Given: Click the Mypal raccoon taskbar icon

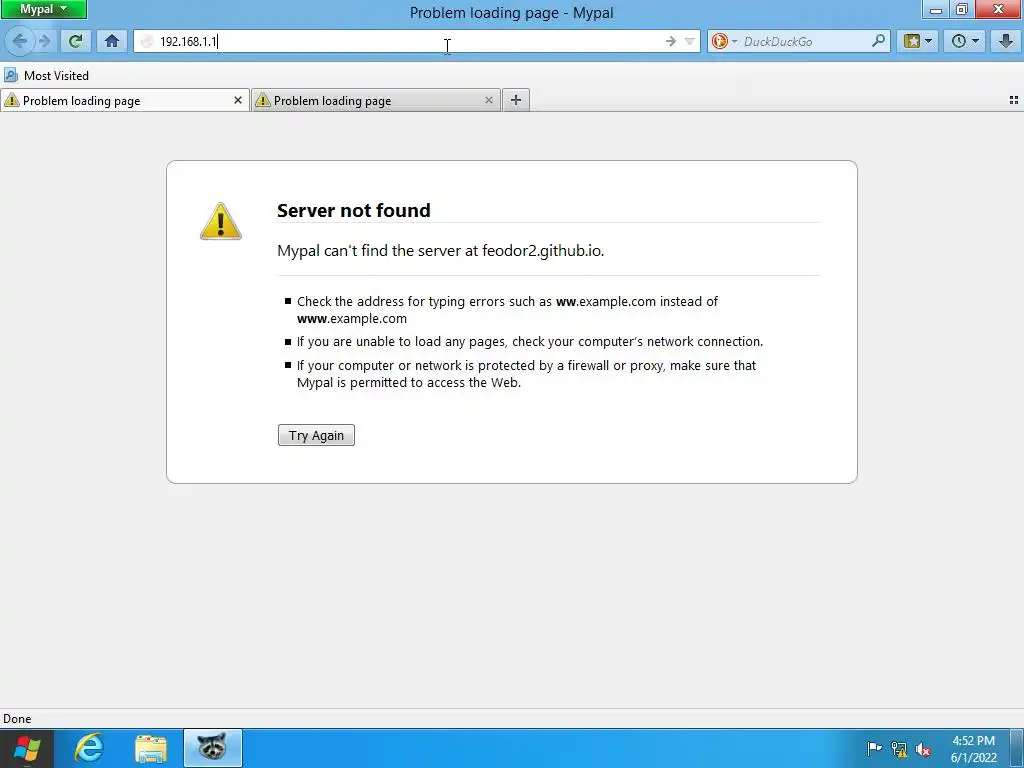Looking at the screenshot, I should [x=213, y=748].
